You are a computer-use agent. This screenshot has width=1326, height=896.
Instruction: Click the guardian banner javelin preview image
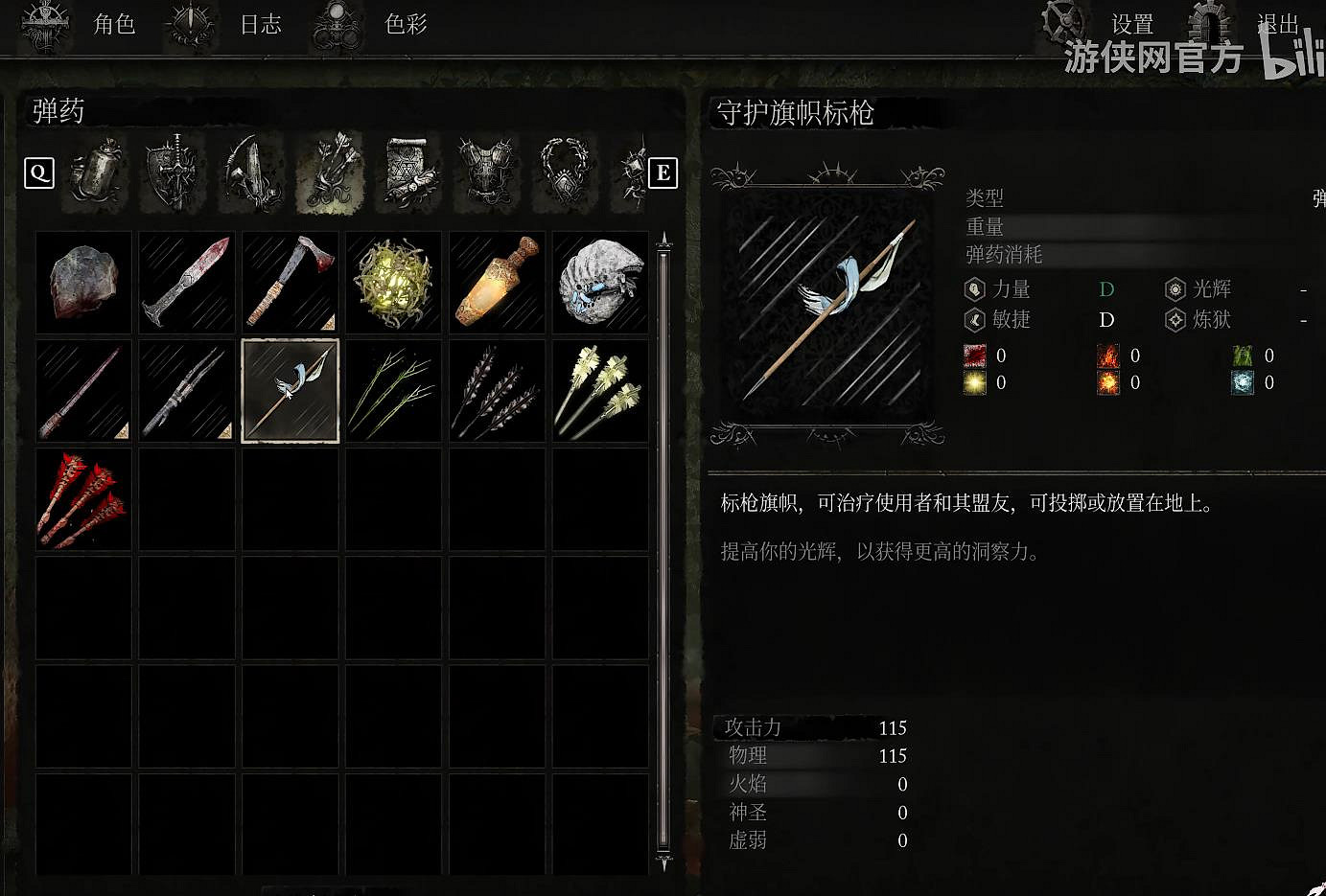827,307
